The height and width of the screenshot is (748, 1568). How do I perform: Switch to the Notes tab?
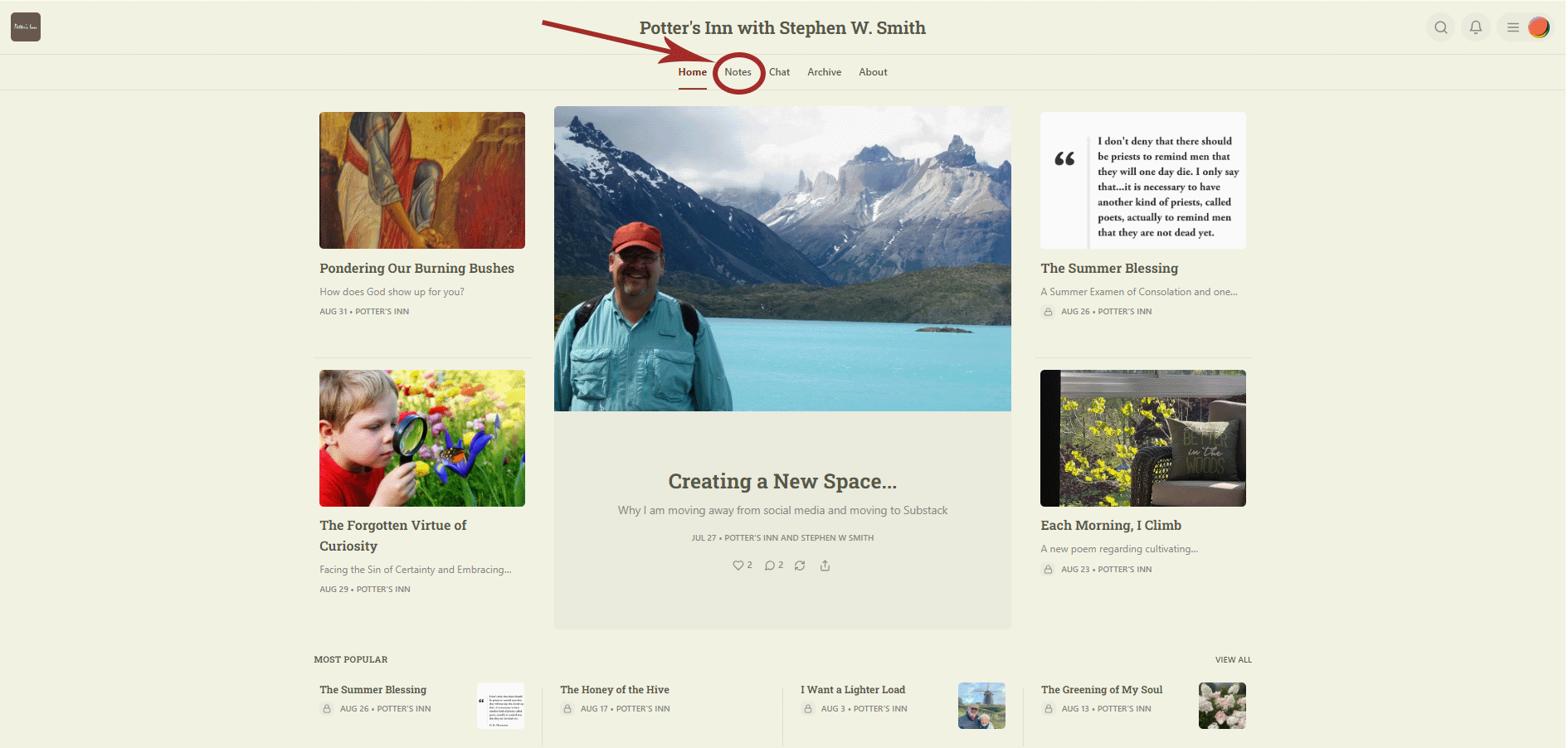point(738,72)
